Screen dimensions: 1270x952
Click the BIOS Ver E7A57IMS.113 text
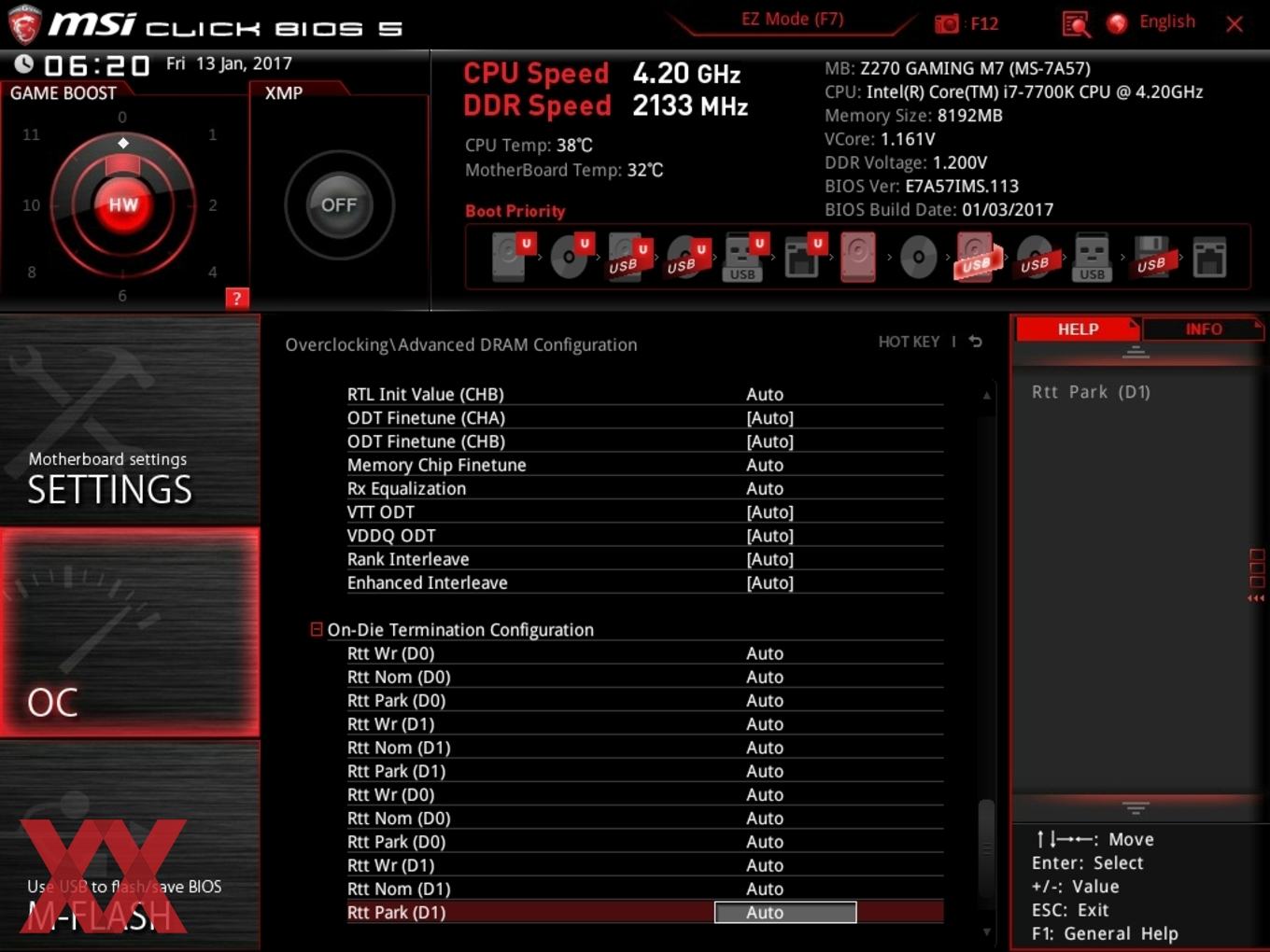[922, 186]
